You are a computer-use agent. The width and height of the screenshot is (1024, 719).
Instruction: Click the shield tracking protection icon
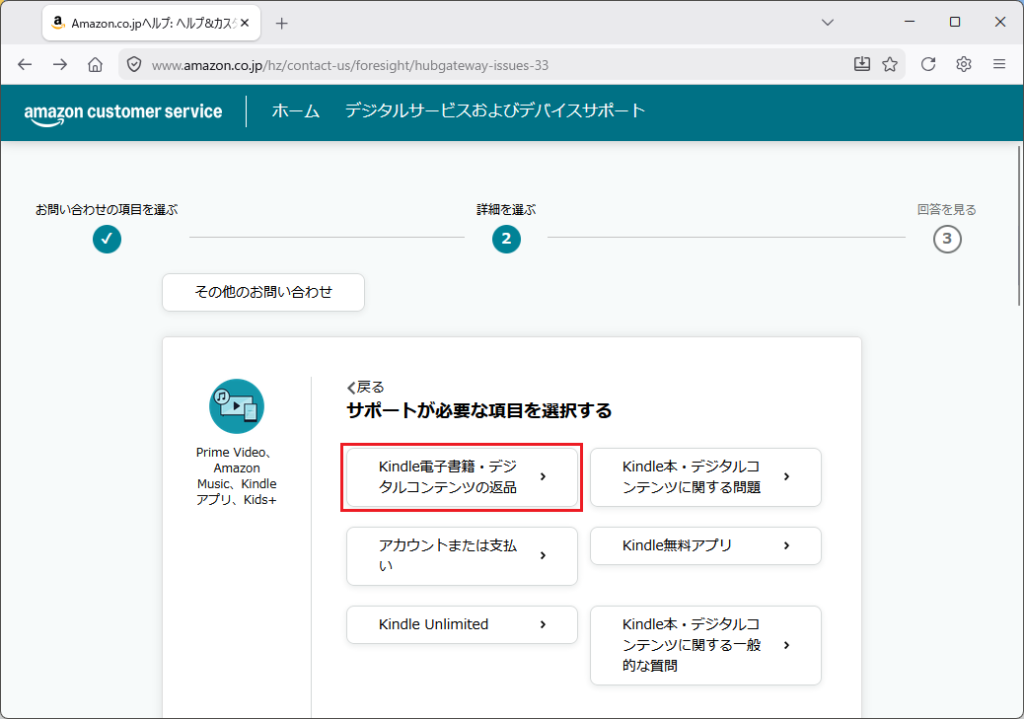point(134,65)
